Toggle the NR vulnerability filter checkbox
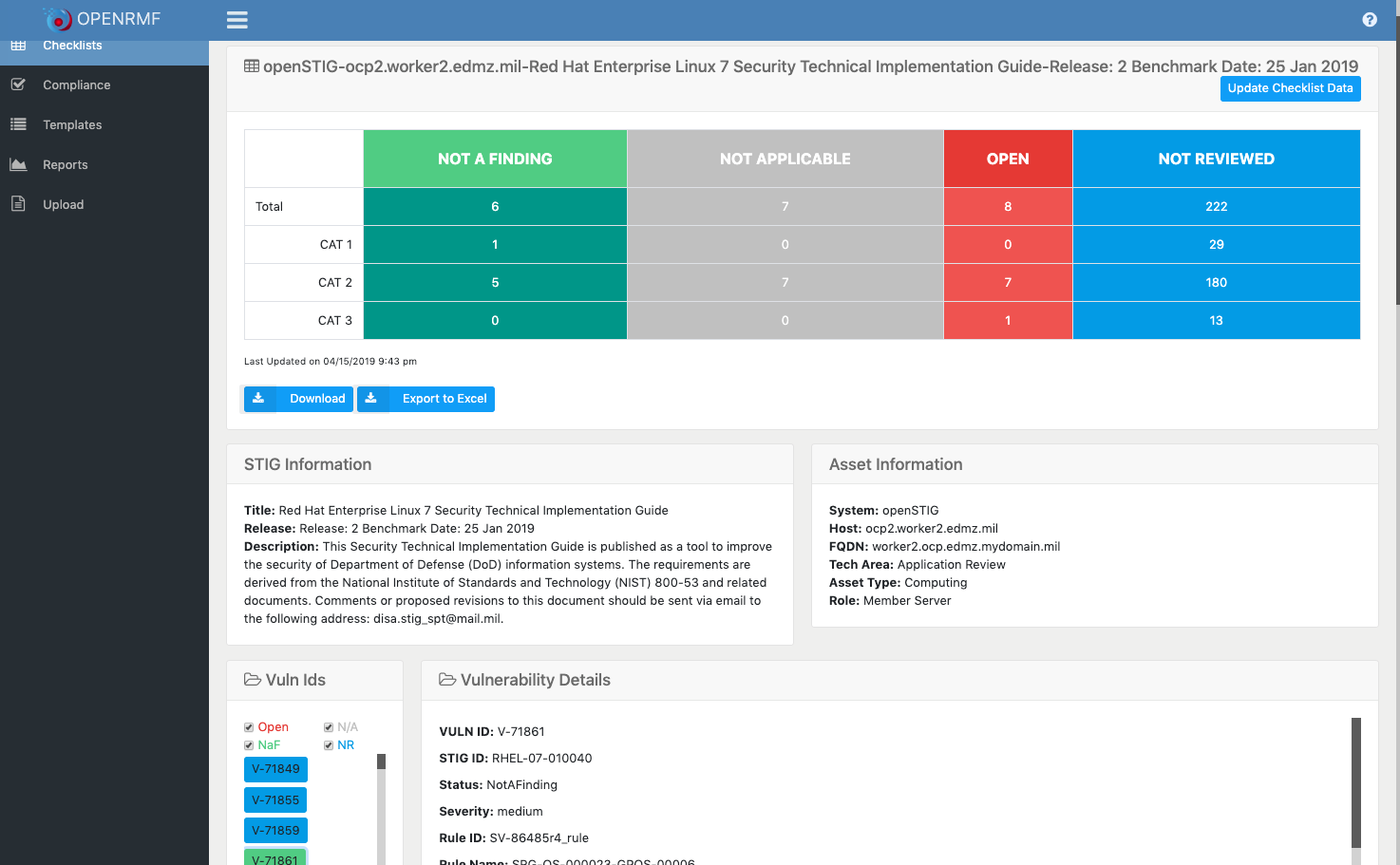This screenshot has width=1400, height=865. (329, 745)
